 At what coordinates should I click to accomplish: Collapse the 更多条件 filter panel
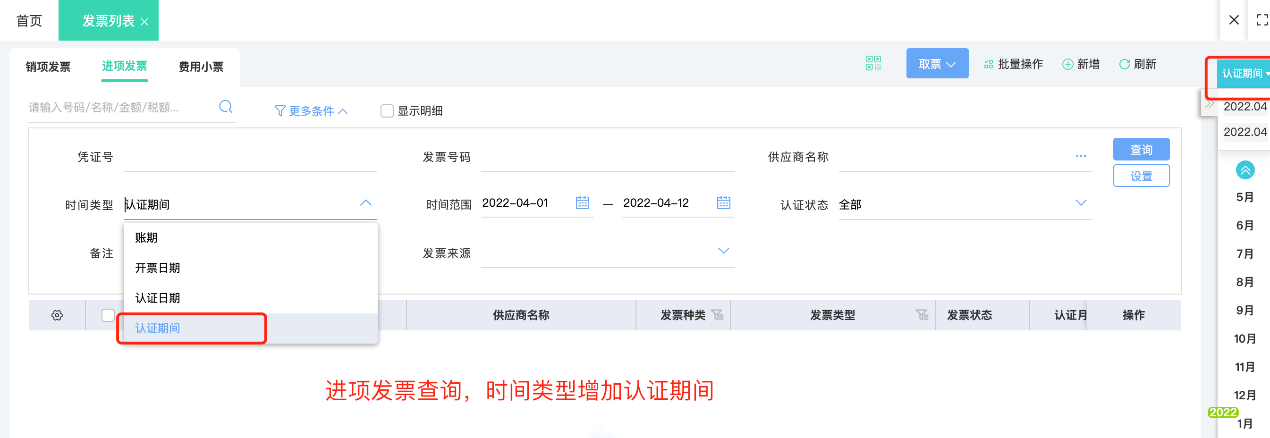tap(311, 111)
